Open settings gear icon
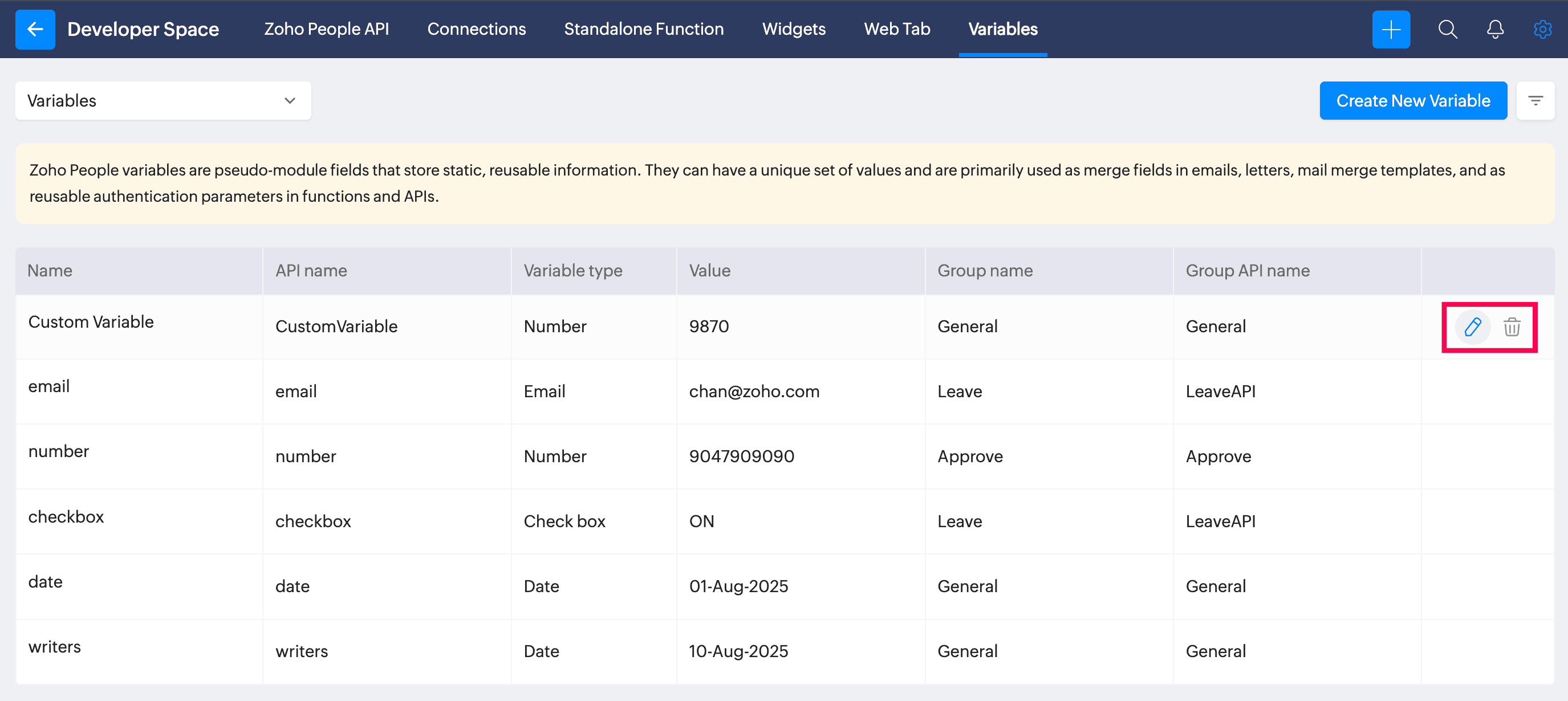 pos(1542,29)
